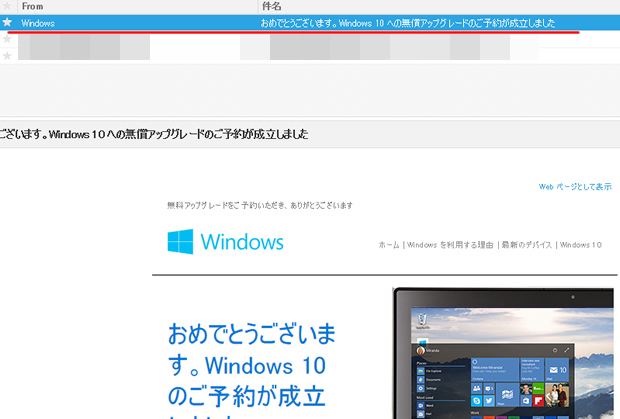This screenshot has width=620, height=419.
Task: Toggle star on the second email row
Action: coord(7,39)
